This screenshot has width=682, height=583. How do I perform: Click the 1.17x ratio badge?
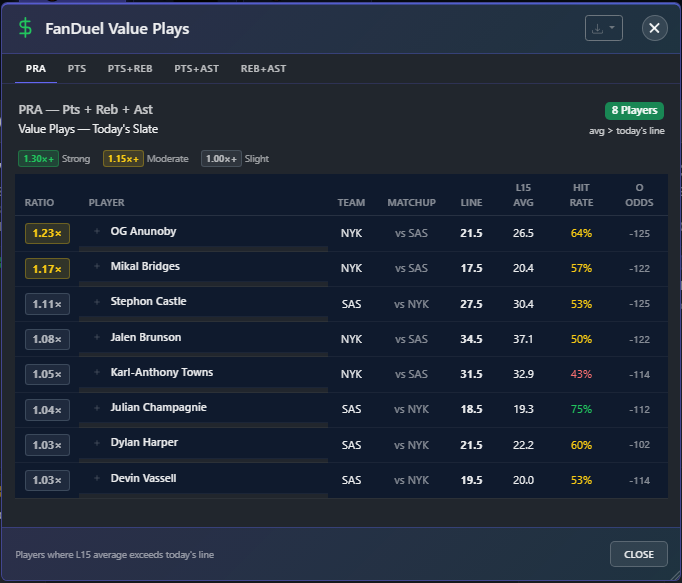coord(47,269)
